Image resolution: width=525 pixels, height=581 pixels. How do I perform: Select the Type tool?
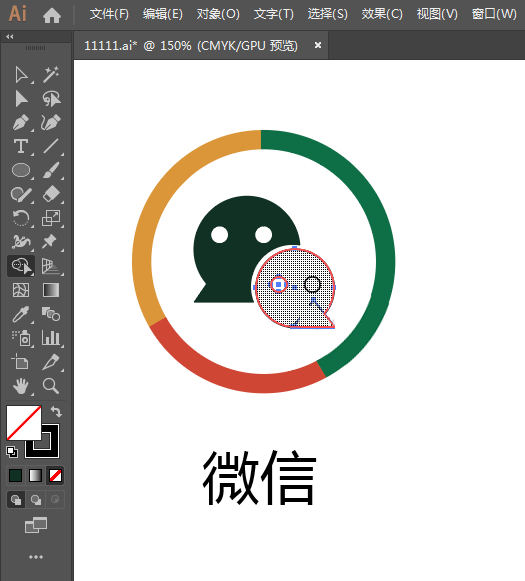(x=21, y=146)
